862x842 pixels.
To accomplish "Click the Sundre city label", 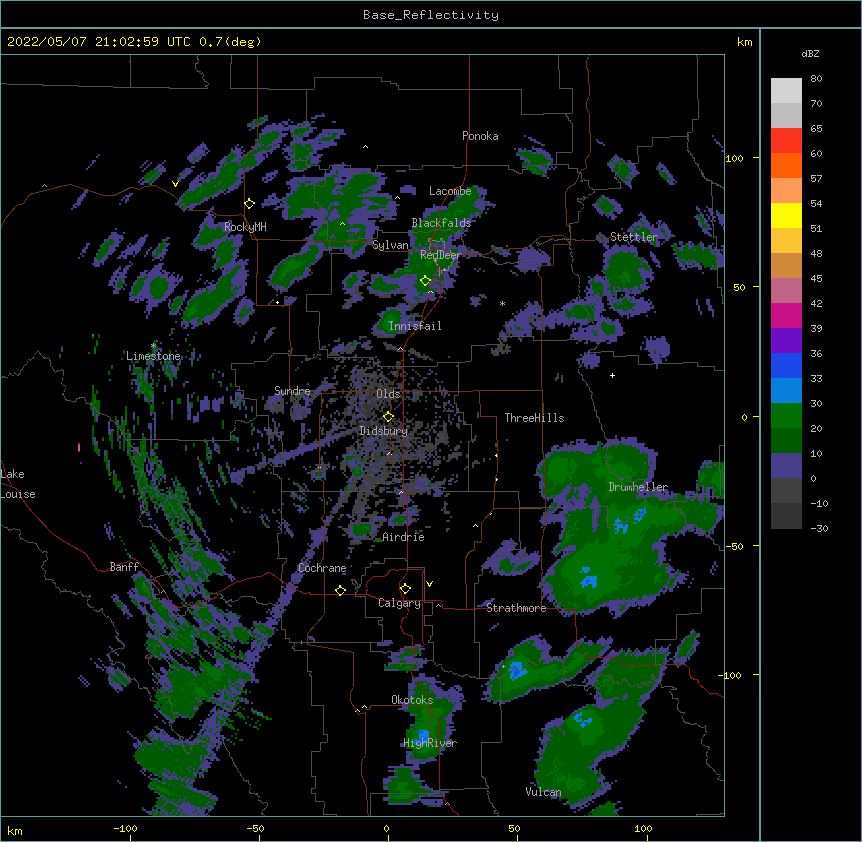I will [292, 391].
